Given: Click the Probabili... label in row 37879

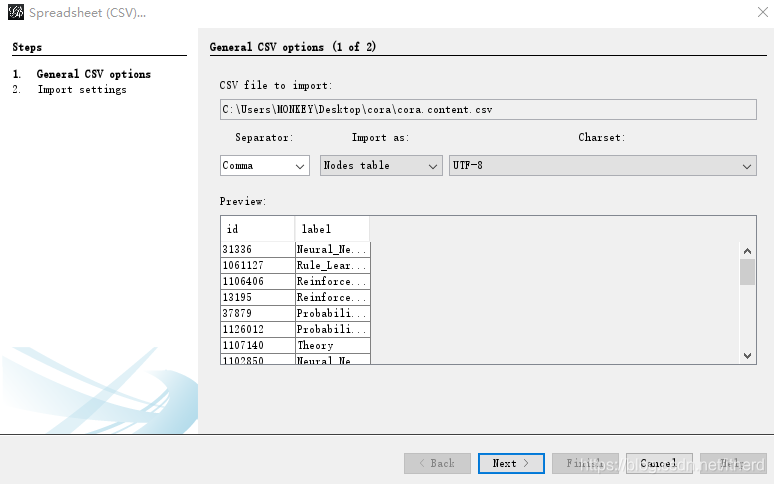Looking at the screenshot, I should tap(333, 313).
